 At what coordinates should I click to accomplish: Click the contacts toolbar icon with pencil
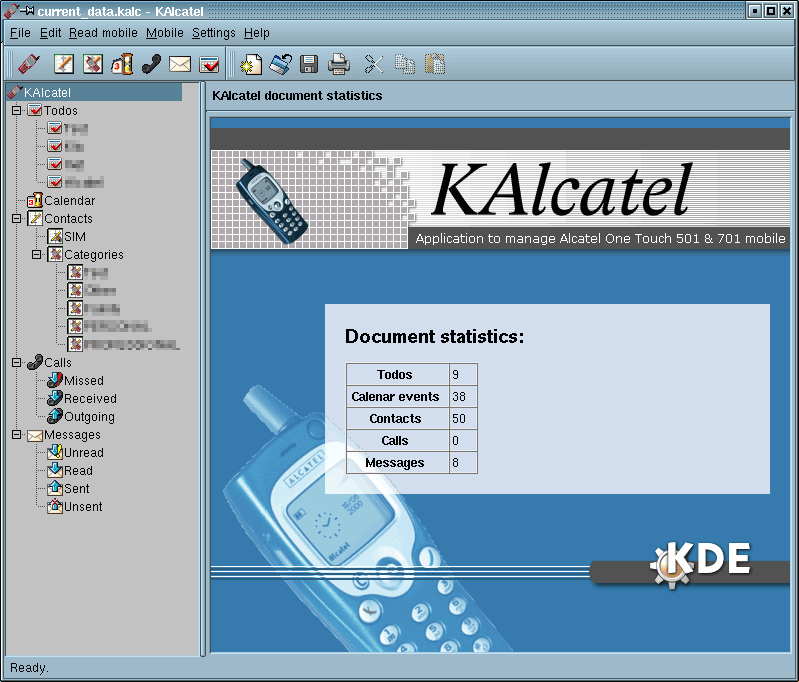[64, 64]
